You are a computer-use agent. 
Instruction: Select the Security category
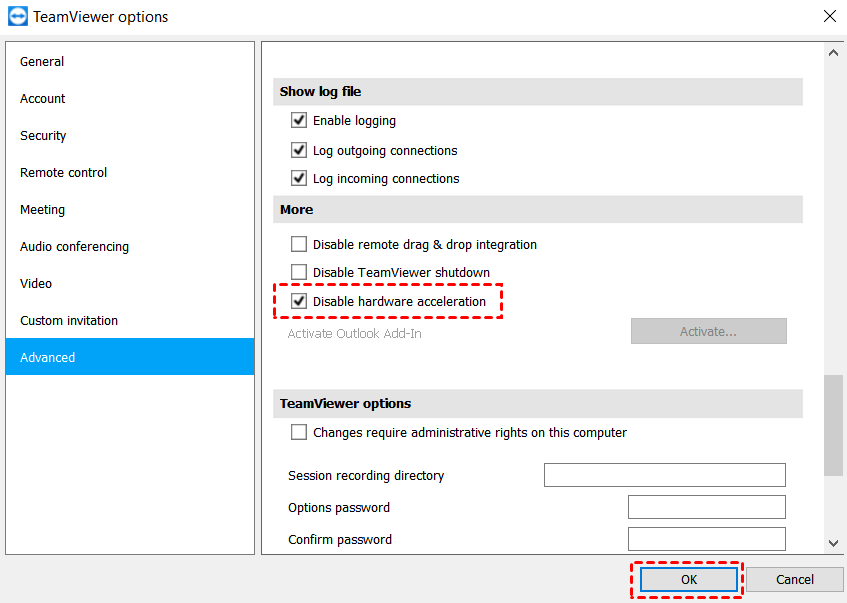(x=130, y=136)
